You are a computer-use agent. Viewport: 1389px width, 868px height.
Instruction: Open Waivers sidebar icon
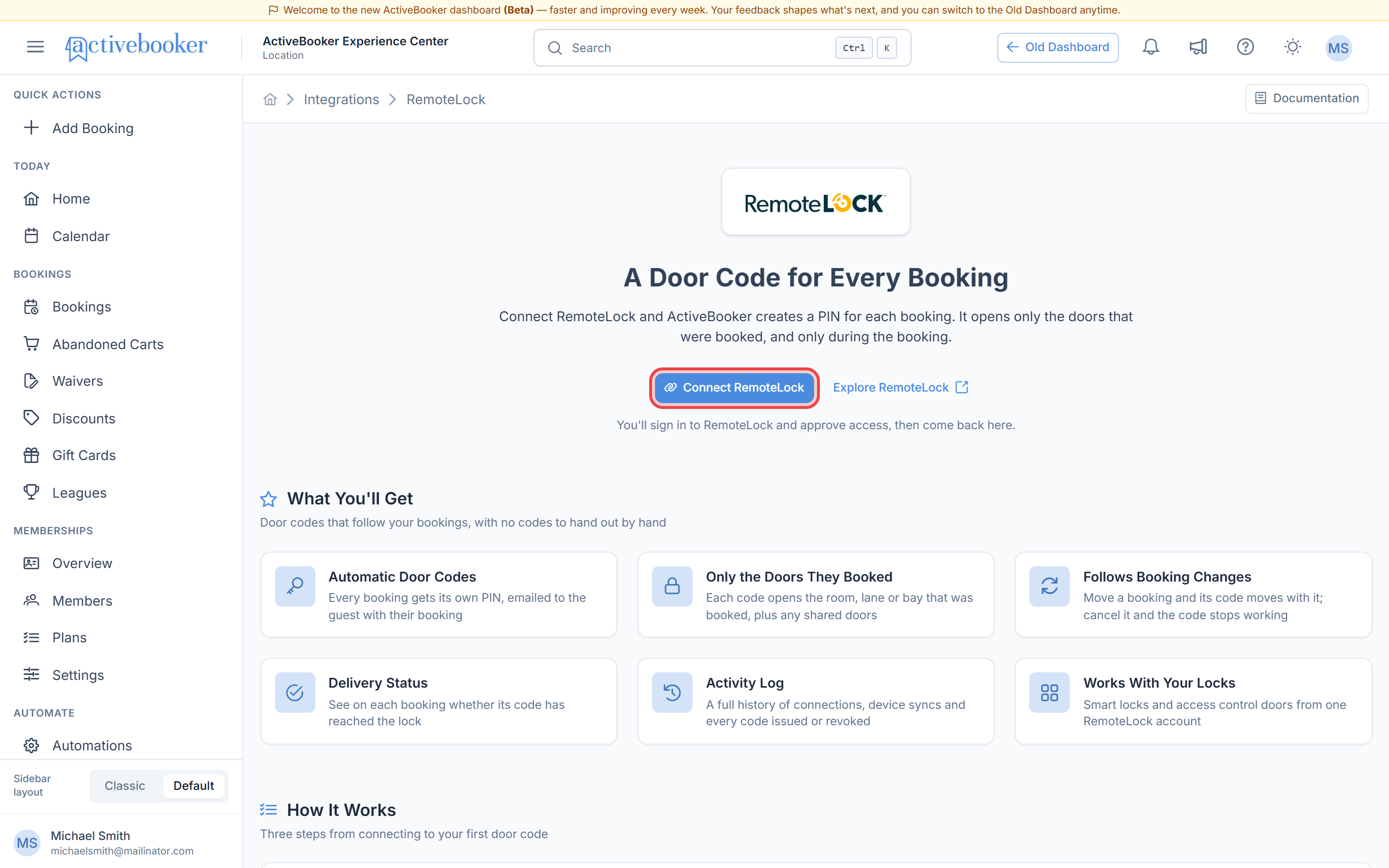click(x=31, y=380)
